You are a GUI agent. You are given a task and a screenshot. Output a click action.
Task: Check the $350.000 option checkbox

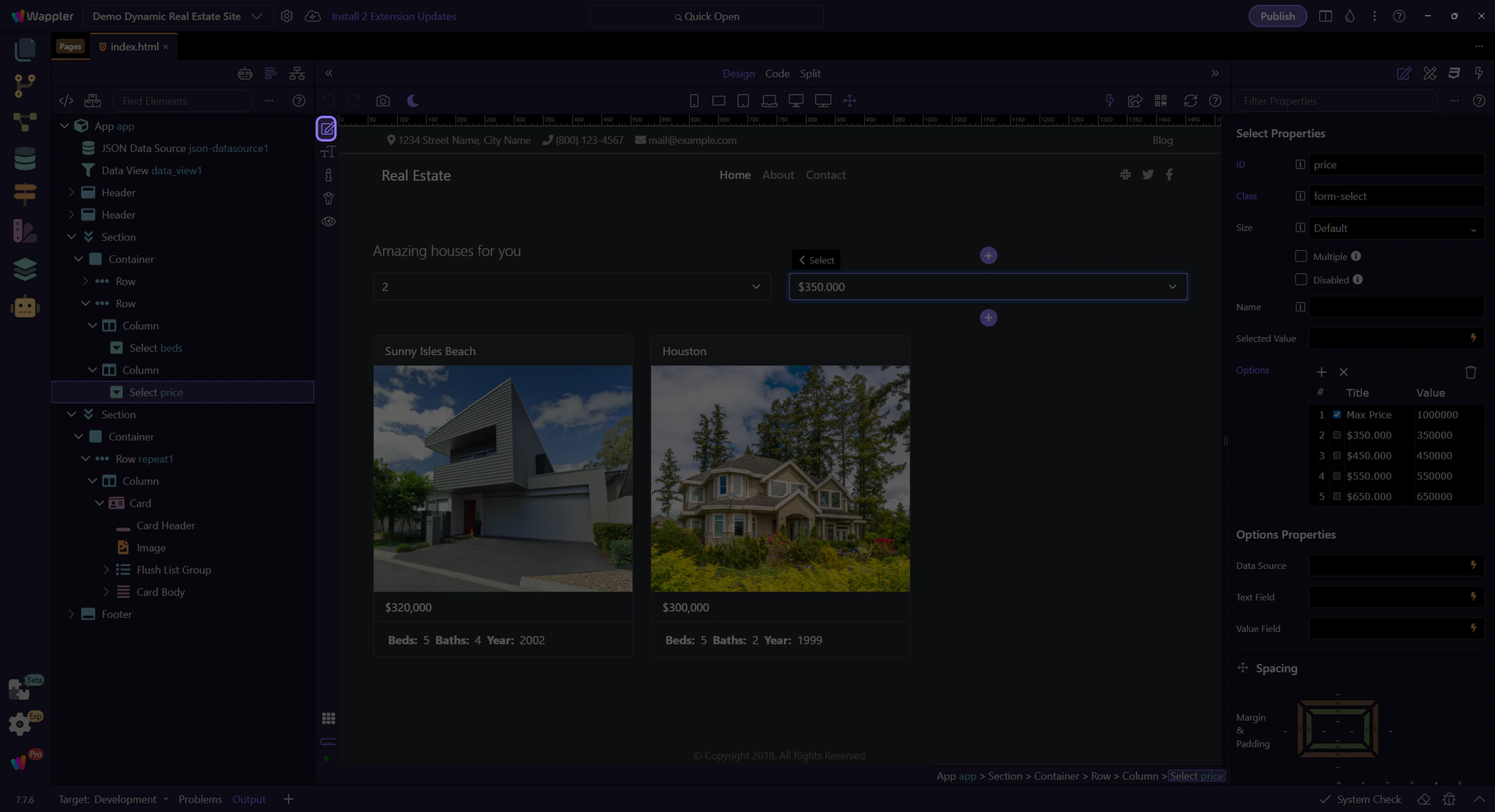coord(1337,435)
